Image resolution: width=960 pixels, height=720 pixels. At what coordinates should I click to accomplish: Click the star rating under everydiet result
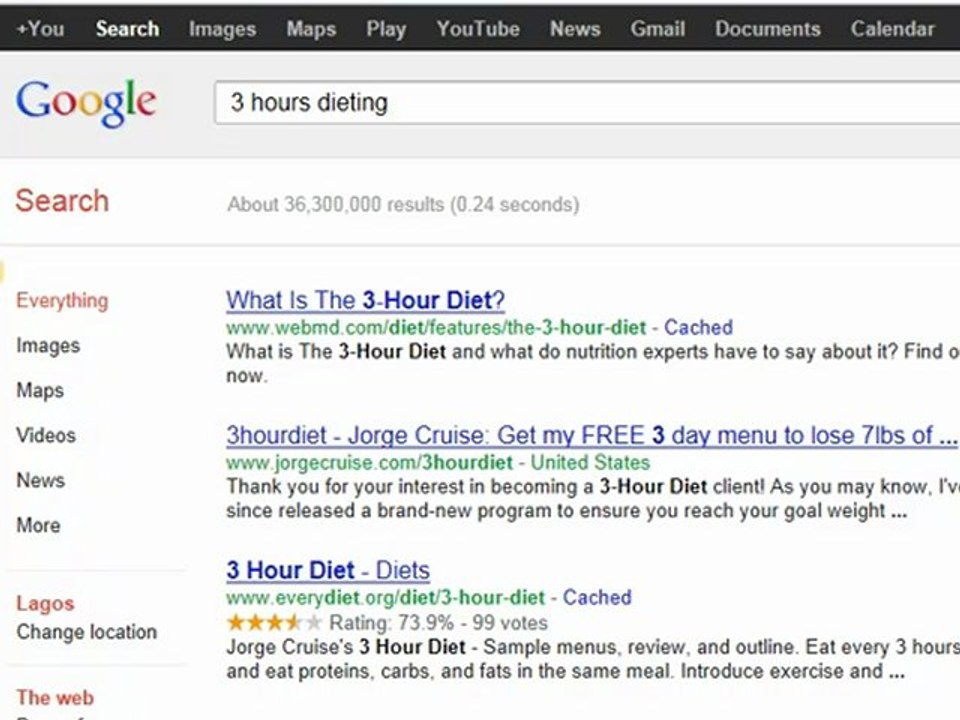(x=274, y=623)
